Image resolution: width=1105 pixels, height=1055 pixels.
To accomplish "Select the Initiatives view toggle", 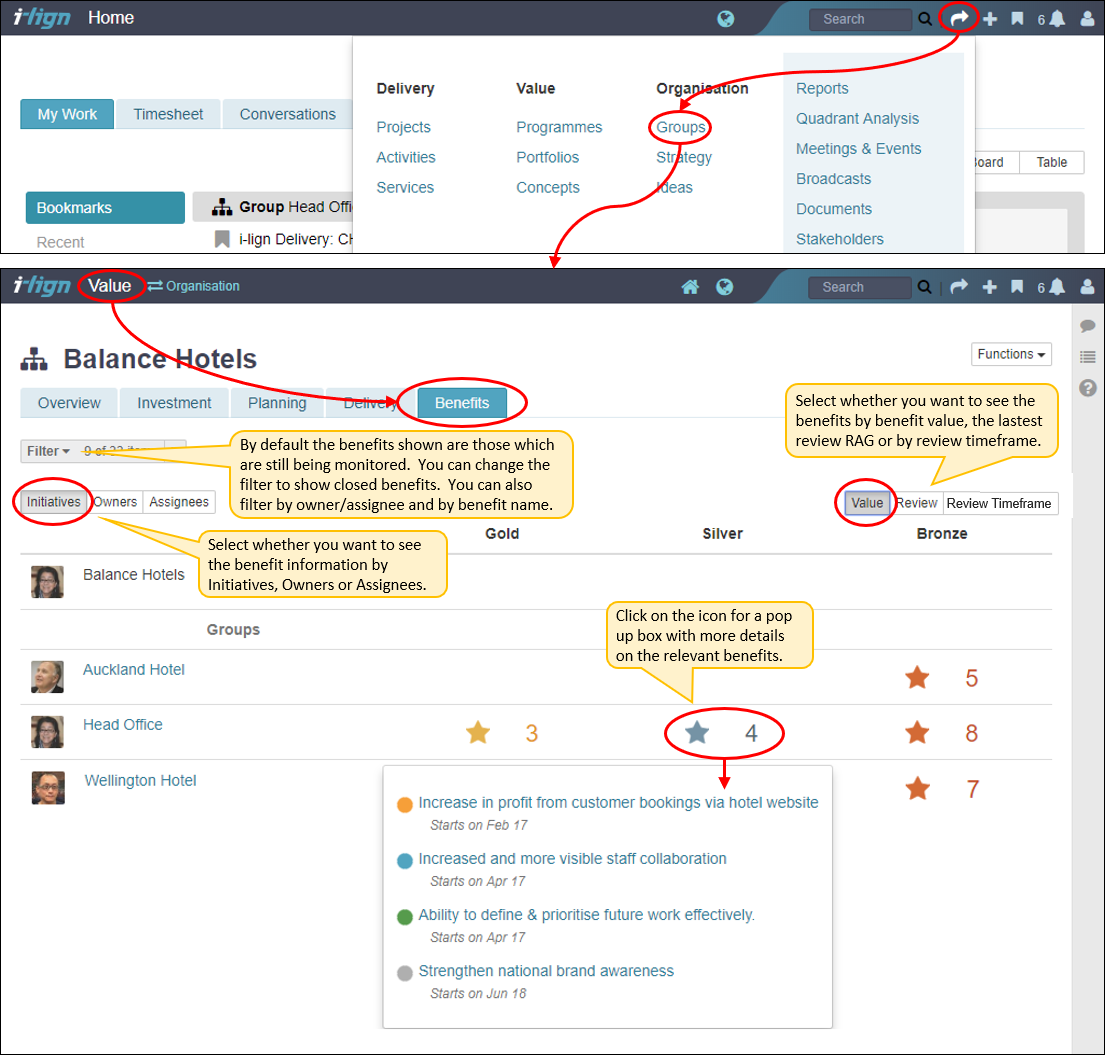I will tap(54, 502).
